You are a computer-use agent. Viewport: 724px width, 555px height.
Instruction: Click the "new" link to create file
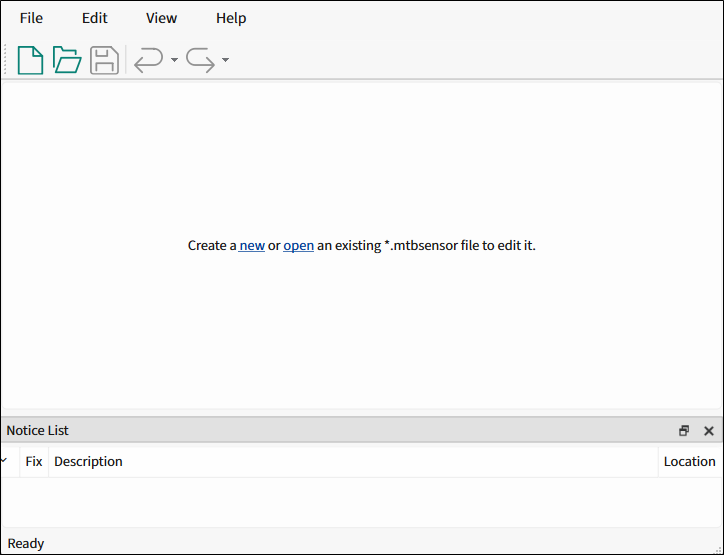252,245
